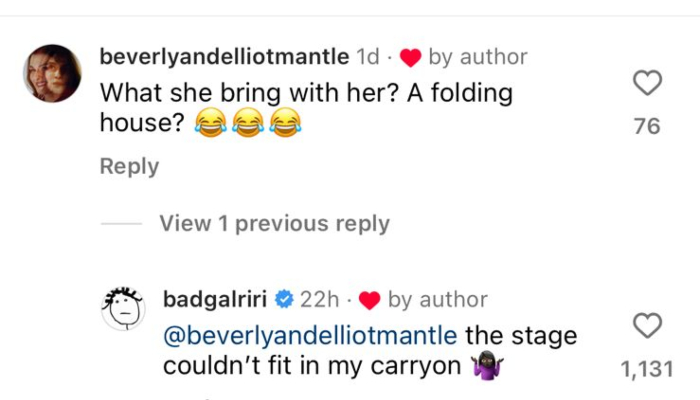Click the 1d comment timestamp
This screenshot has height=400, width=700.
point(367,57)
